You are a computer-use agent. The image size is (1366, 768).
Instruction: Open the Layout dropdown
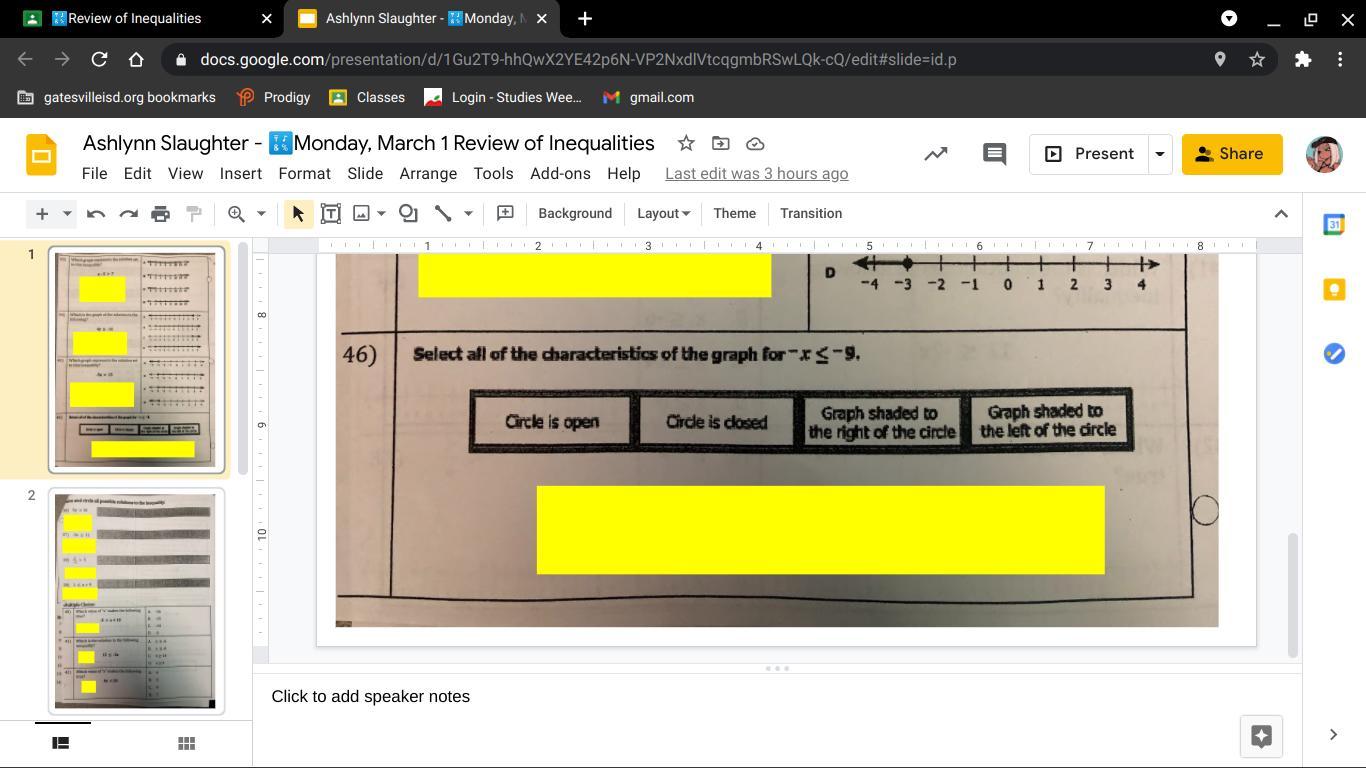click(663, 213)
